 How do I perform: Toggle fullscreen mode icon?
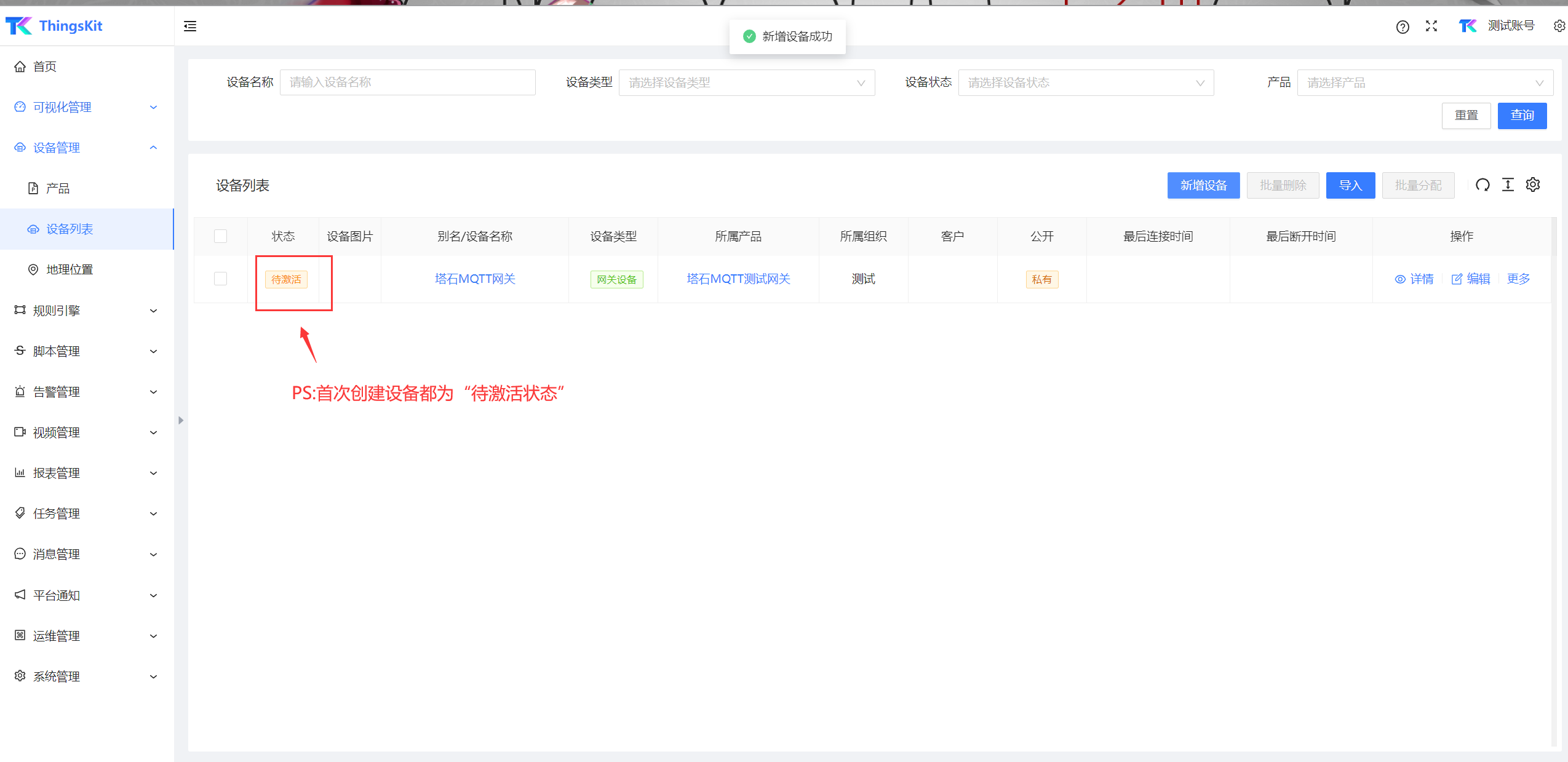coord(1431,26)
